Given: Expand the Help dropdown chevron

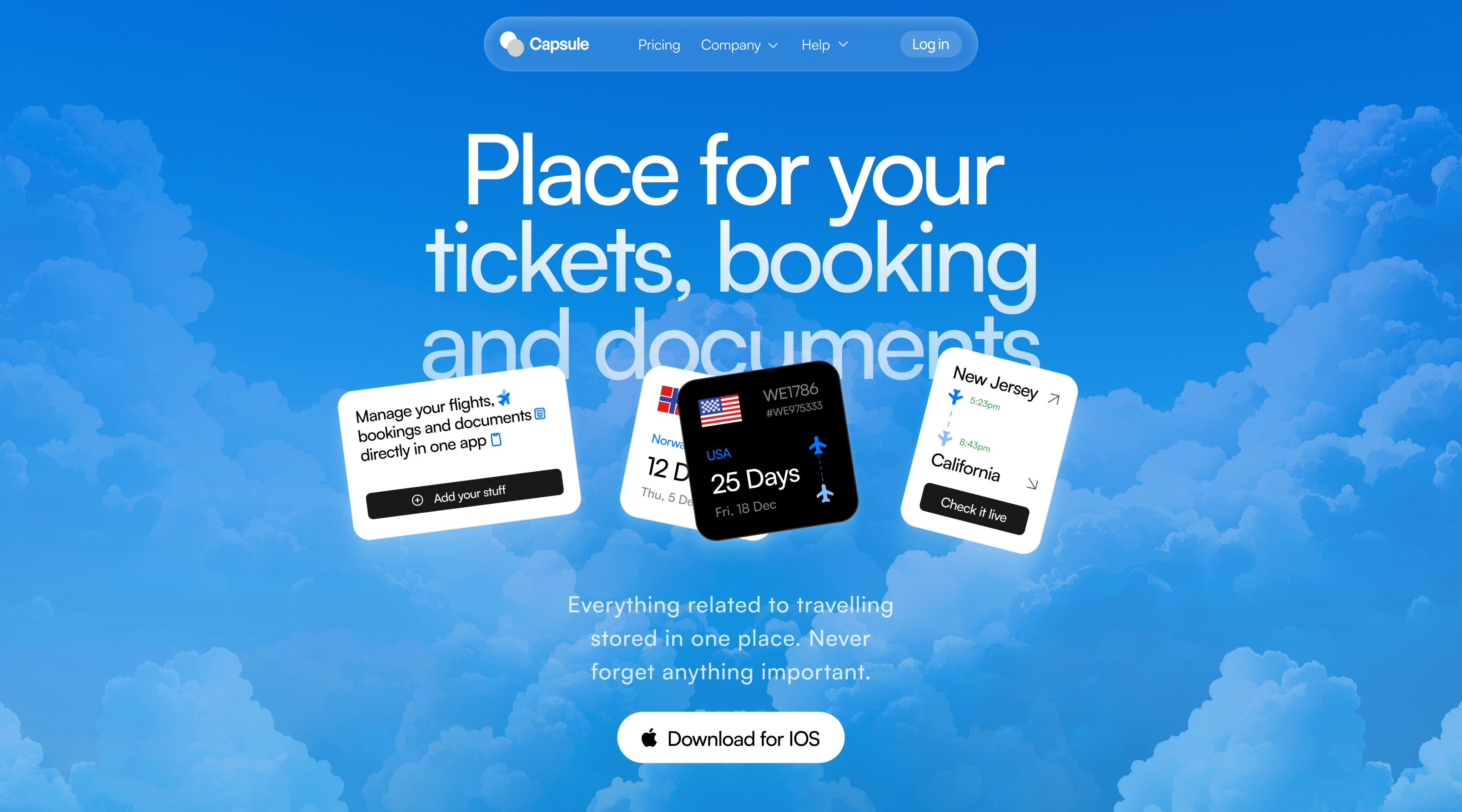Looking at the screenshot, I should 843,44.
